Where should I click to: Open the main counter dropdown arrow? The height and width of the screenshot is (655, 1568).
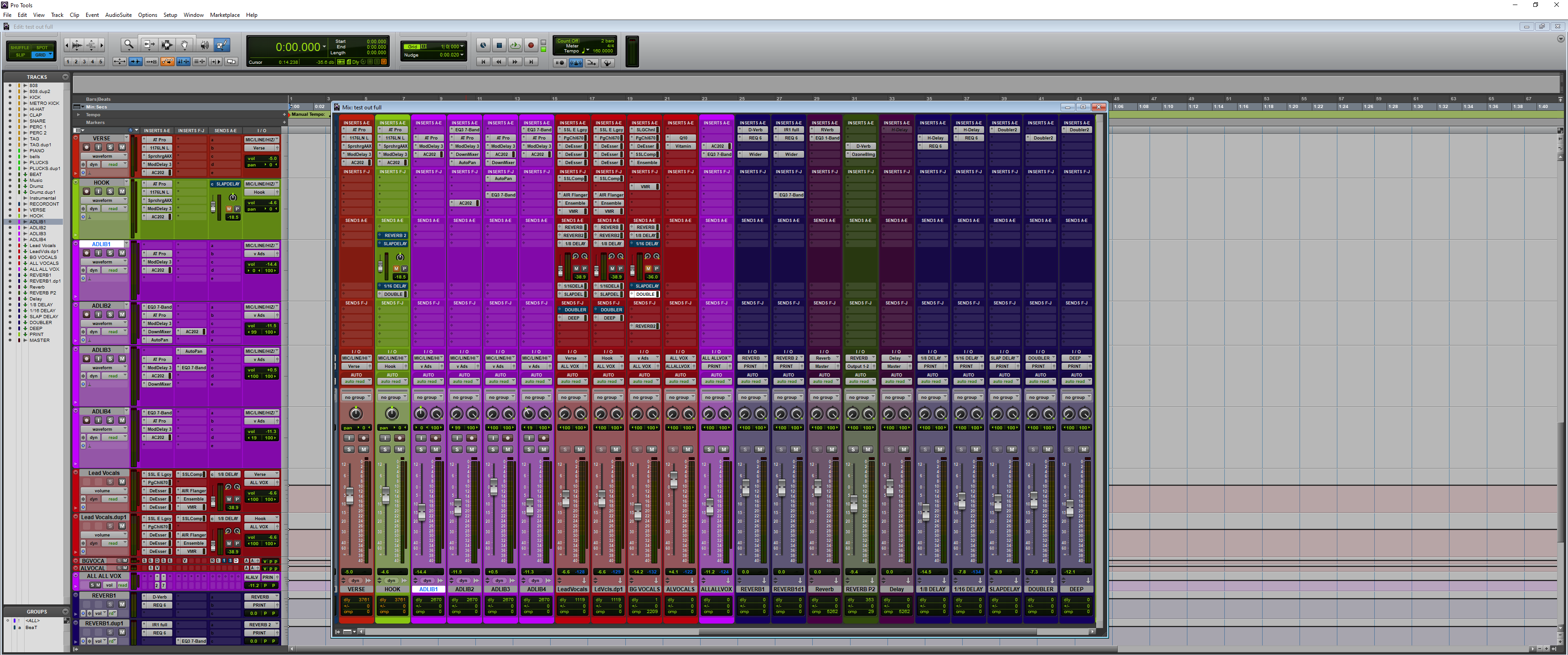(x=325, y=47)
